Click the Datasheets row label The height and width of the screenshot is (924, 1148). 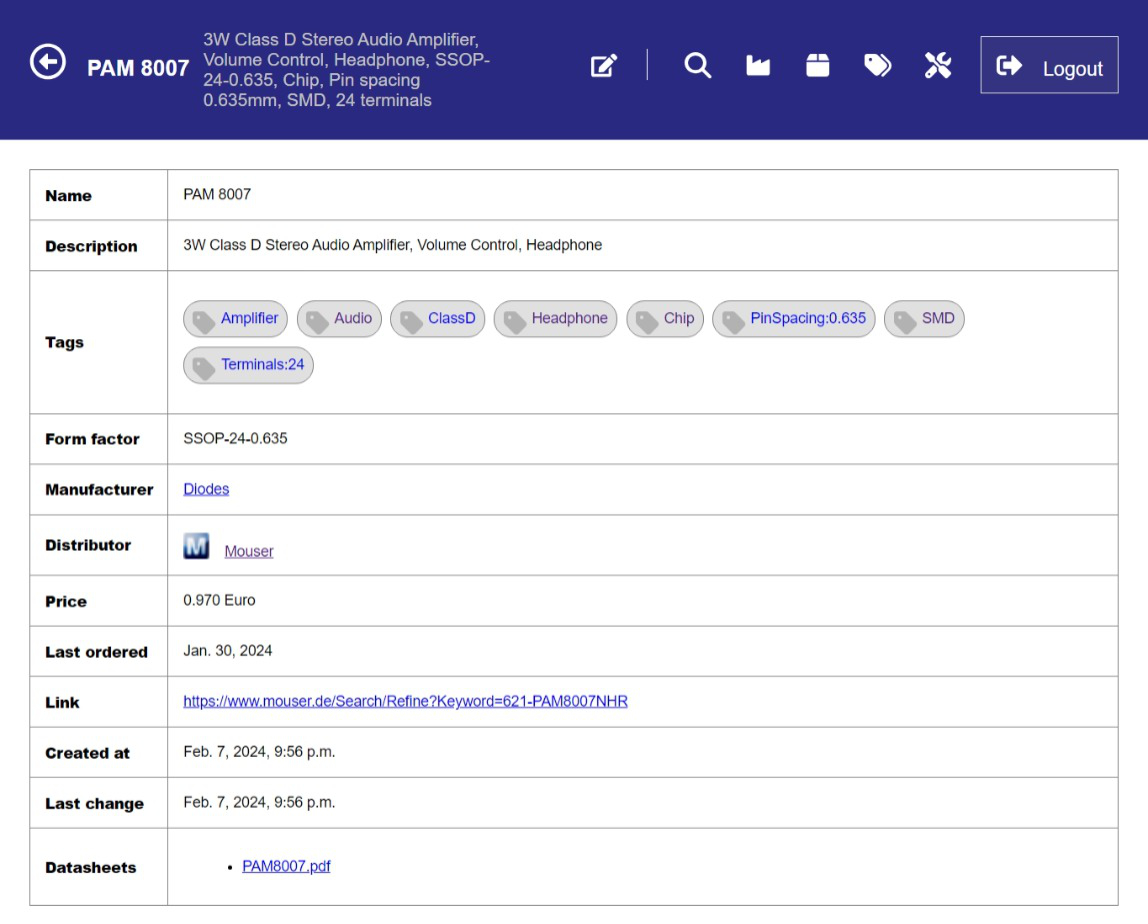(91, 868)
